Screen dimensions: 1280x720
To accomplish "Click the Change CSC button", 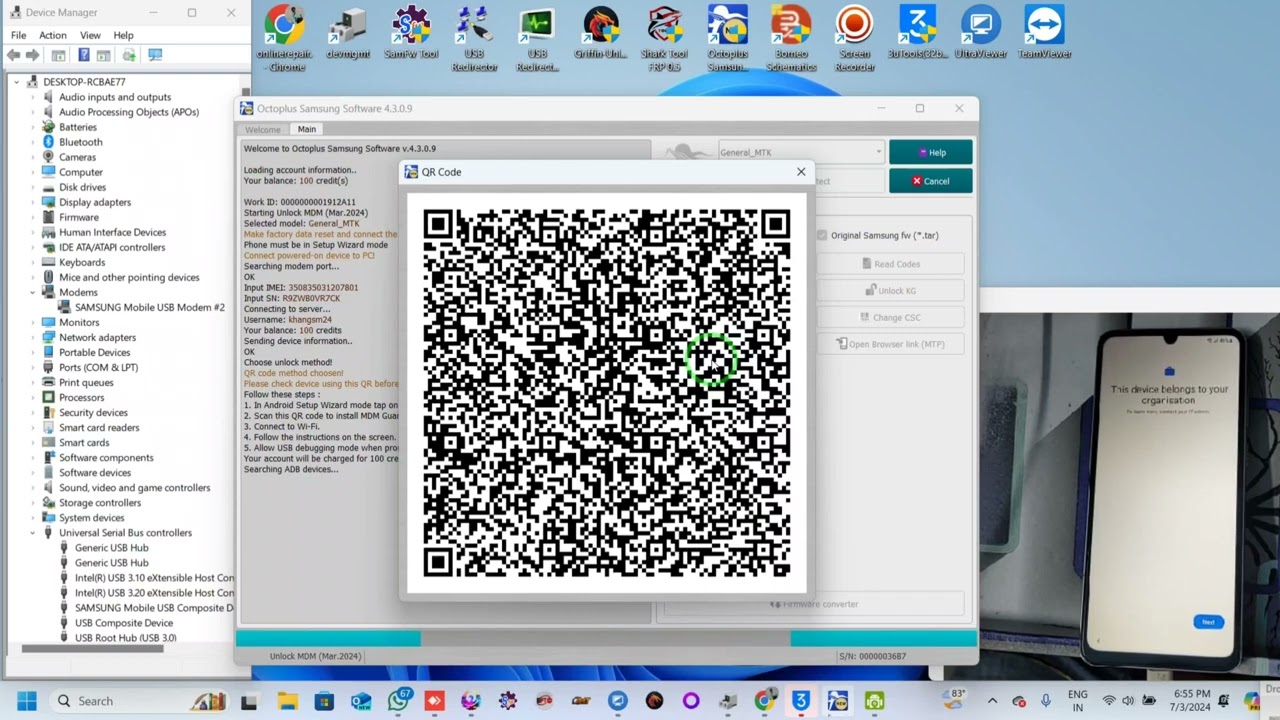I will tap(890, 317).
